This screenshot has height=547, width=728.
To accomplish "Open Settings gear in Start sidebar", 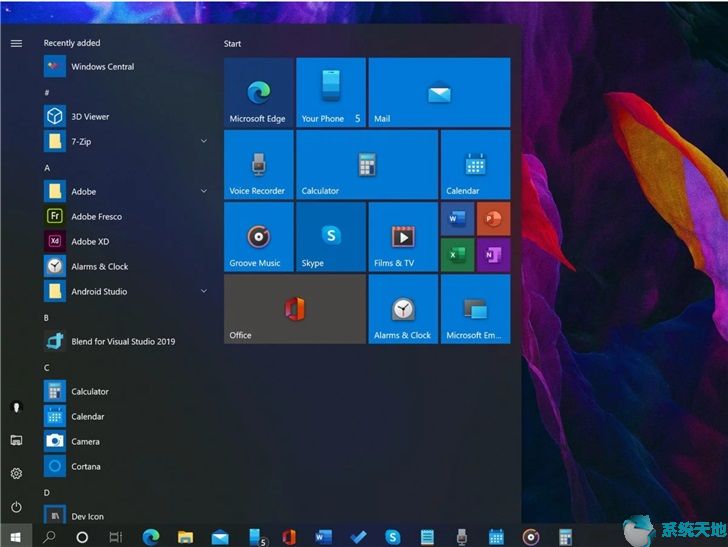I will (x=16, y=473).
